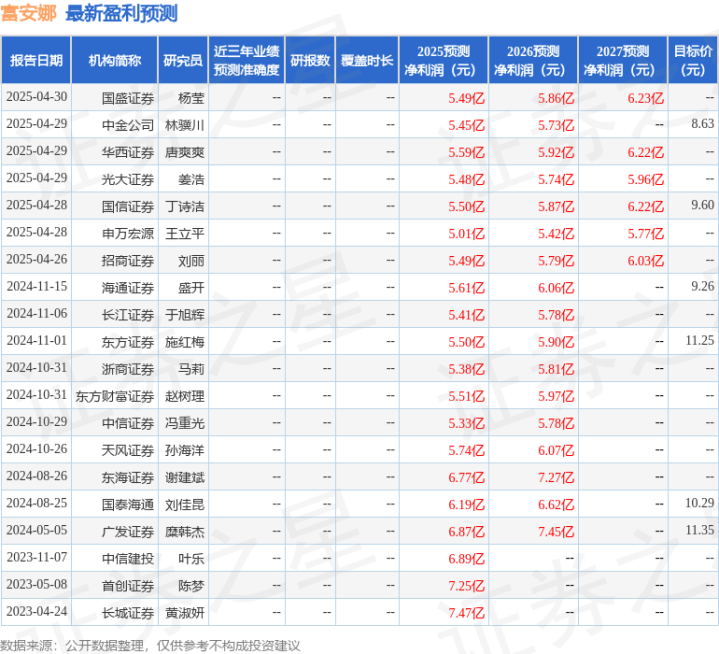719x654 pixels.
Task: Click the 2024-11-15 report date cell
Action: coord(37,287)
